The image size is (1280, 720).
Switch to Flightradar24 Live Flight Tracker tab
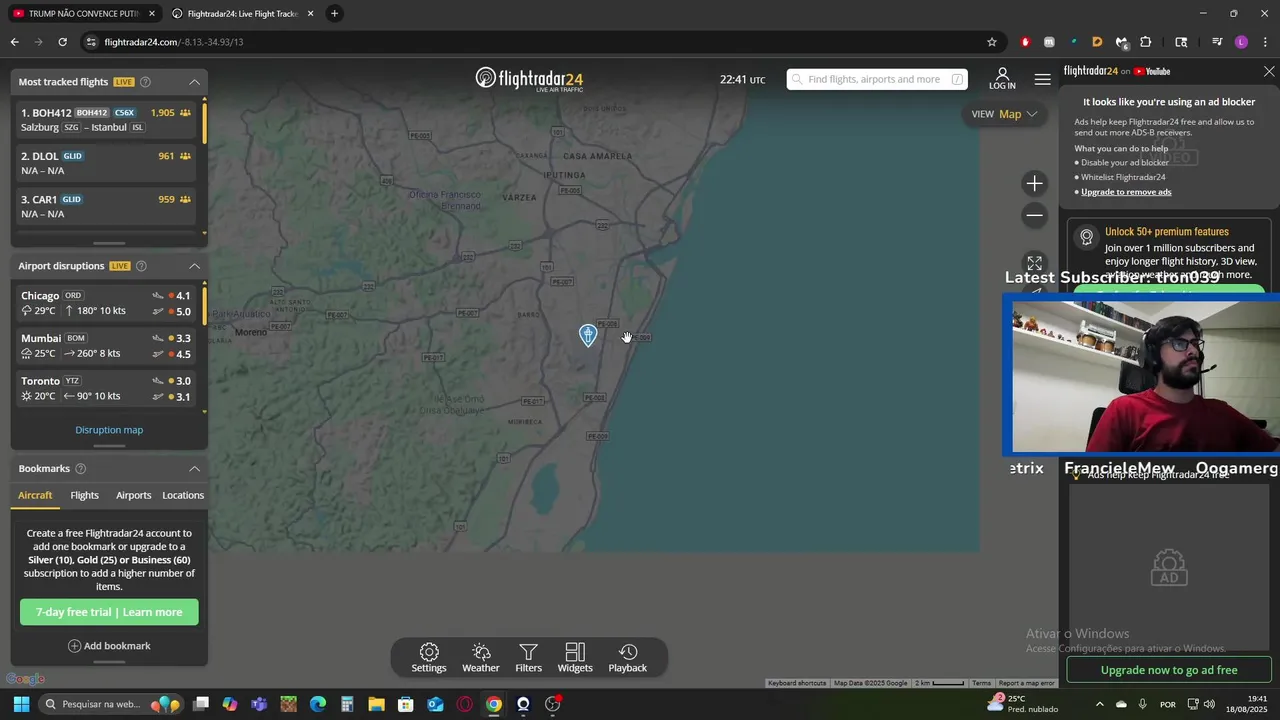point(243,13)
